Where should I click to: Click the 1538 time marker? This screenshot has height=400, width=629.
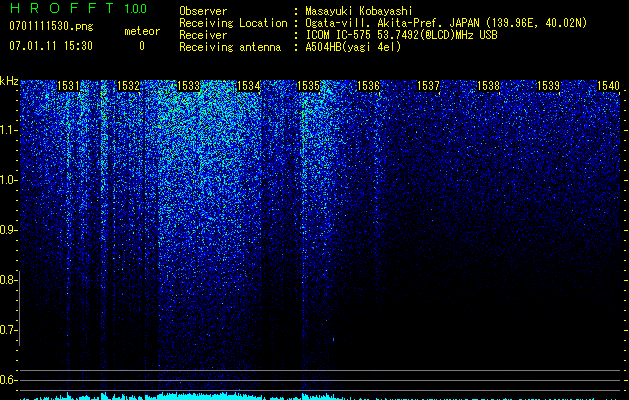coord(488,86)
